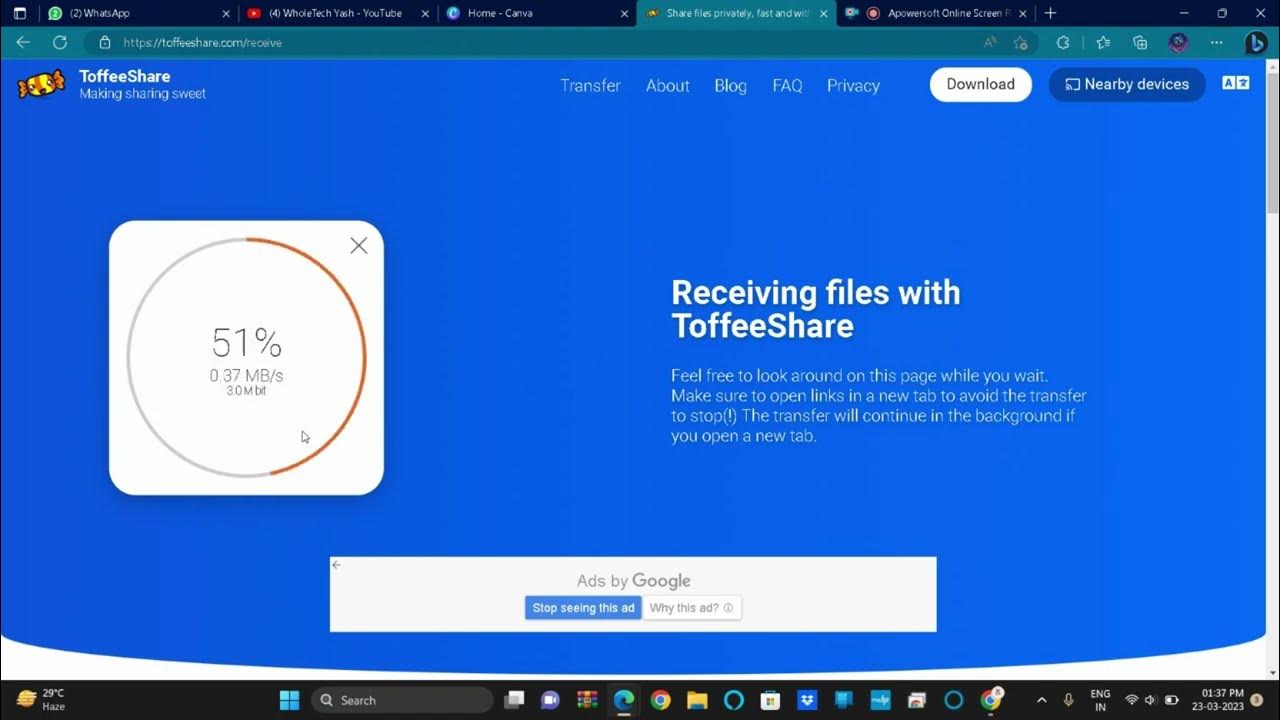
Task: Open the About page link
Action: (667, 86)
